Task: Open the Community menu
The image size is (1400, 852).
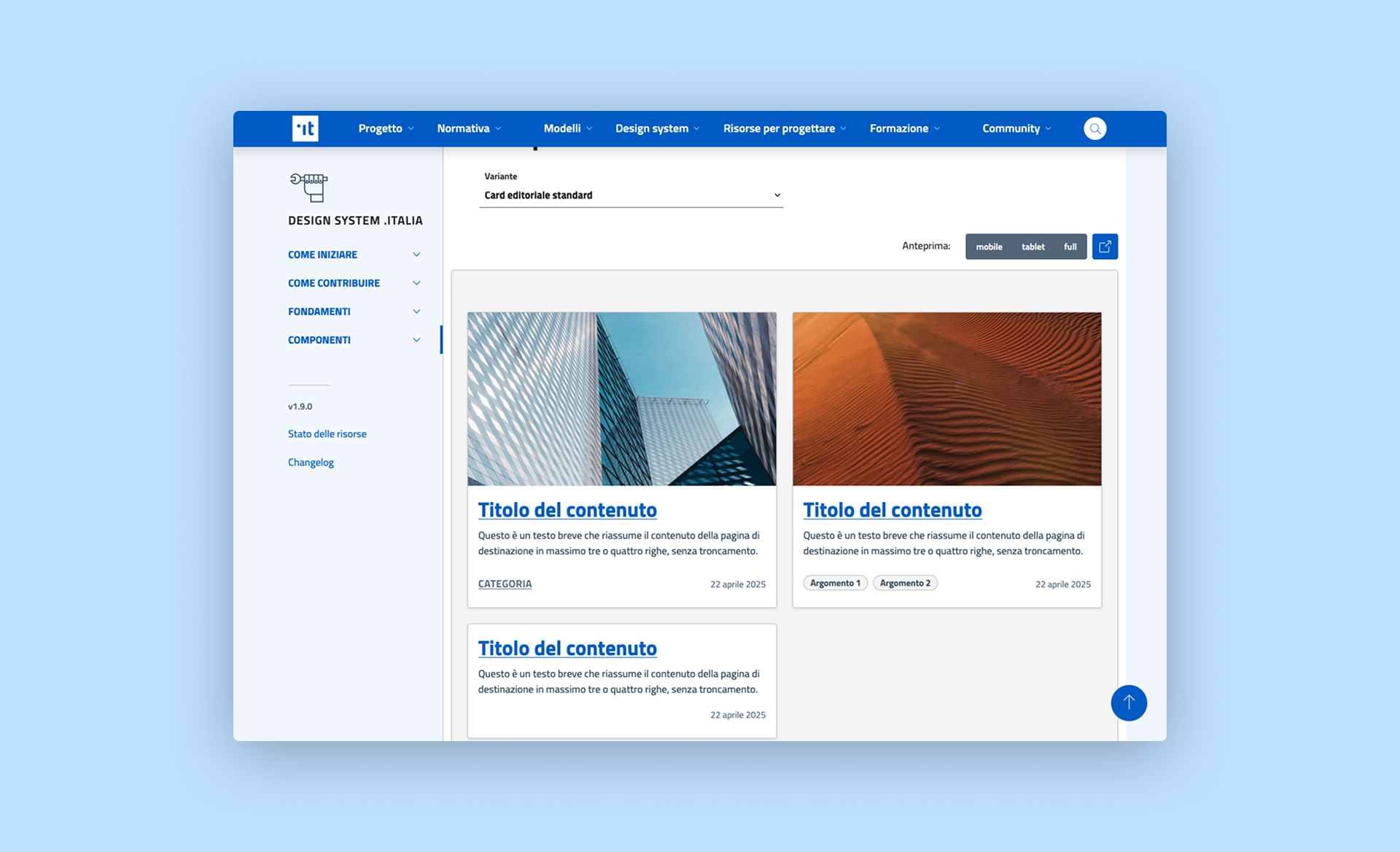Action: (x=1016, y=128)
